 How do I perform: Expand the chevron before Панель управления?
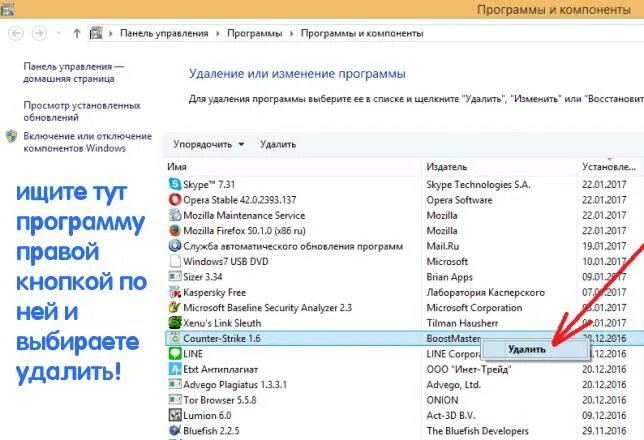pyautogui.click(x=110, y=33)
